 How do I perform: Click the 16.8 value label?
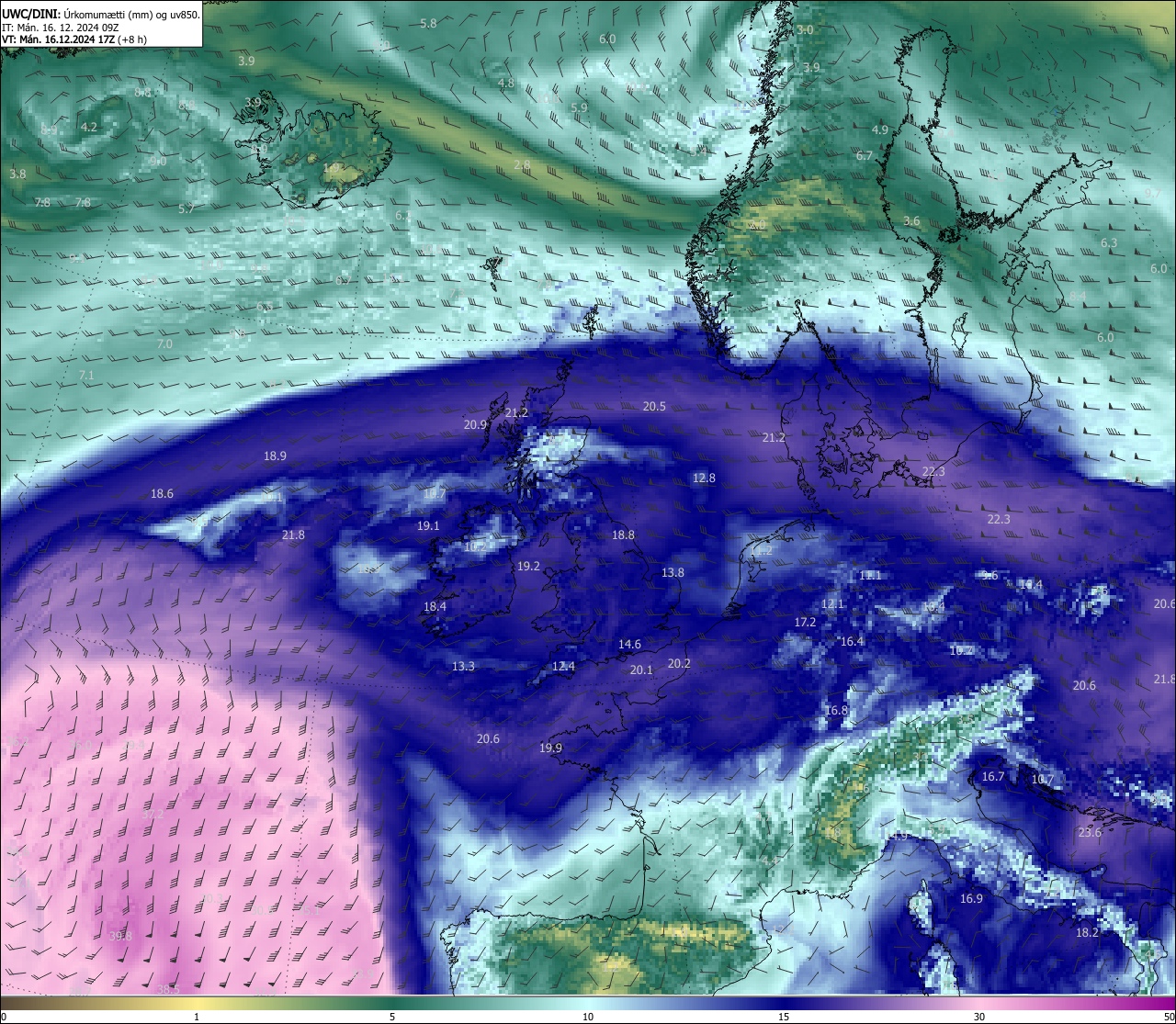point(836,710)
